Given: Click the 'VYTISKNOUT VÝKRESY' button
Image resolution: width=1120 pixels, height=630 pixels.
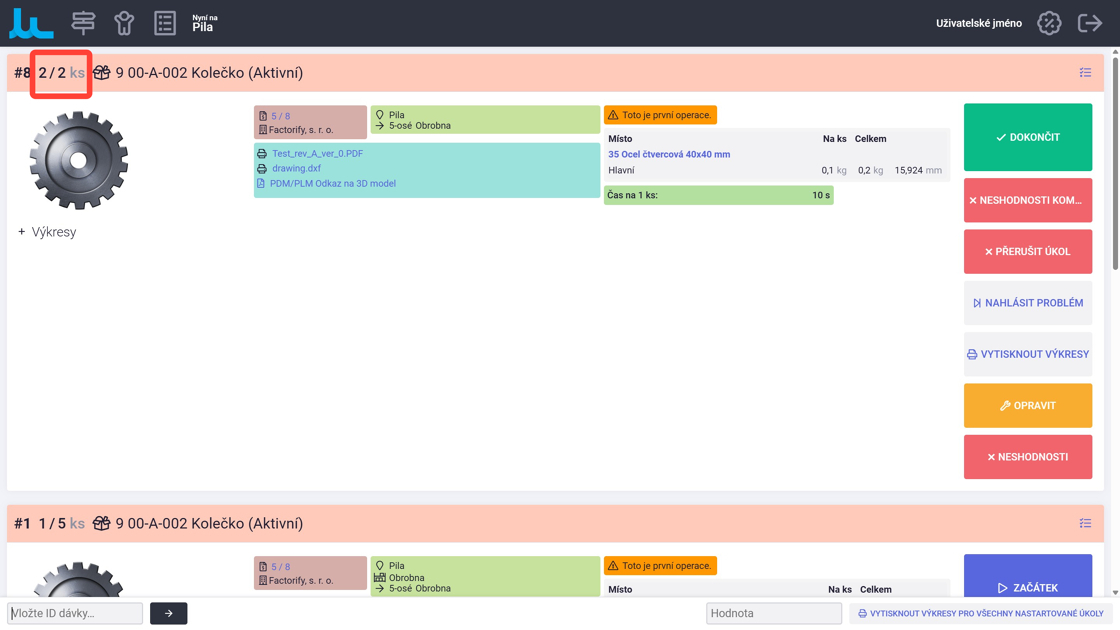Looking at the screenshot, I should (x=1027, y=354).
